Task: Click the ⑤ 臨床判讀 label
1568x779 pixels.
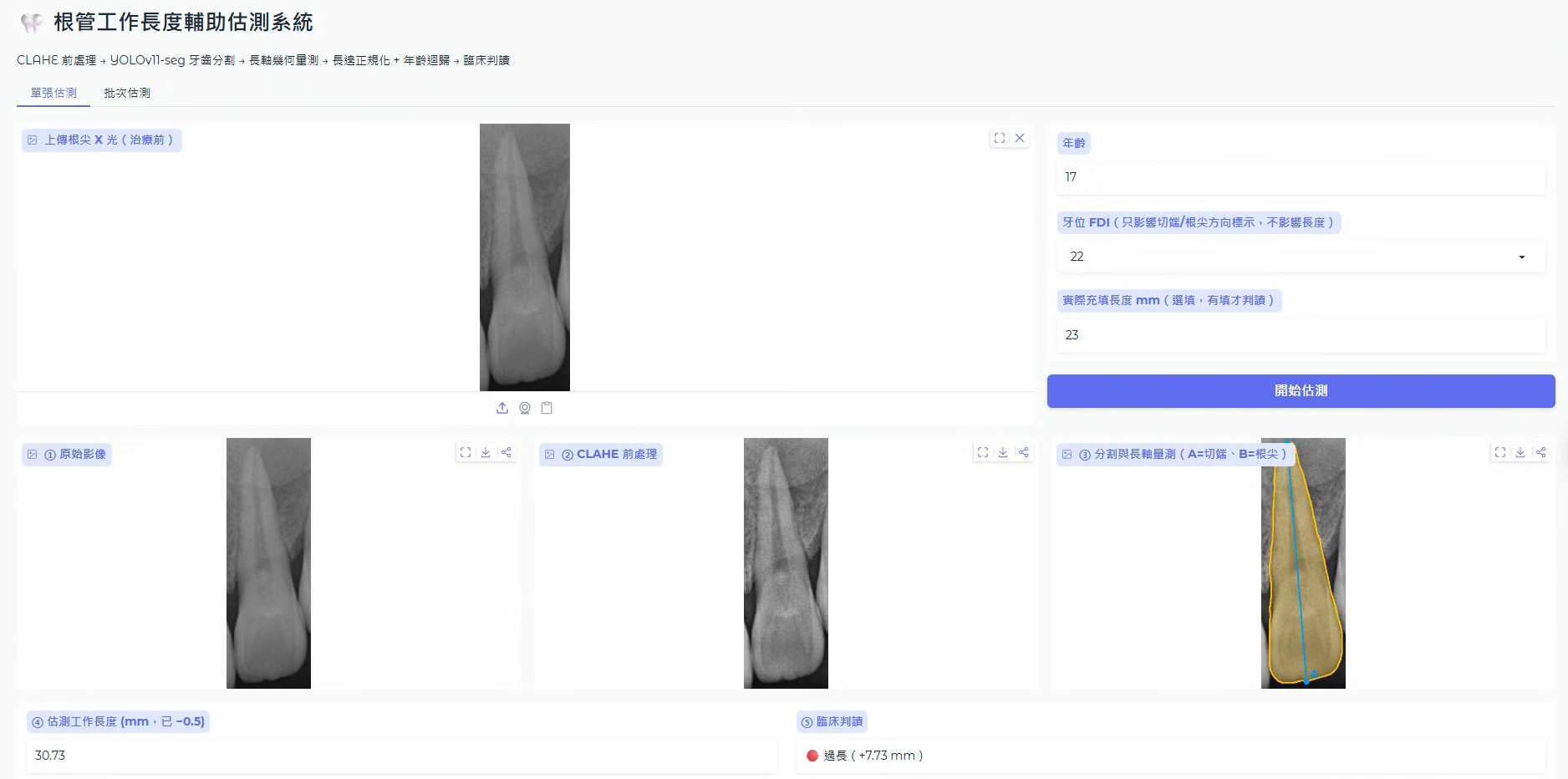Action: click(x=832, y=721)
